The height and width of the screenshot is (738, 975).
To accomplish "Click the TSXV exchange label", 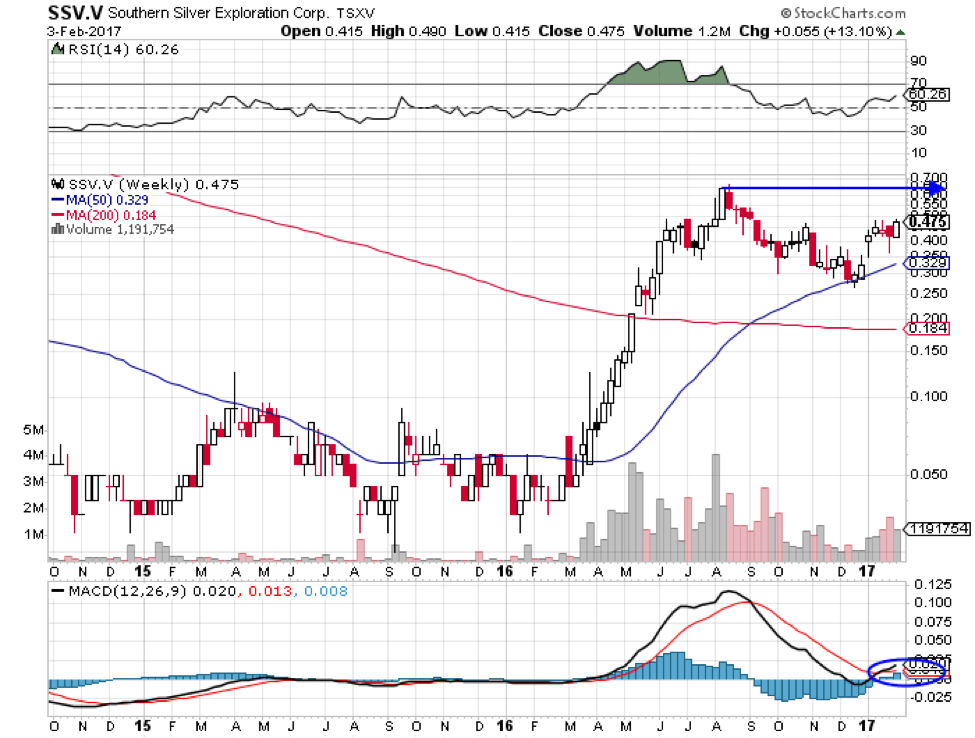I will click(356, 13).
